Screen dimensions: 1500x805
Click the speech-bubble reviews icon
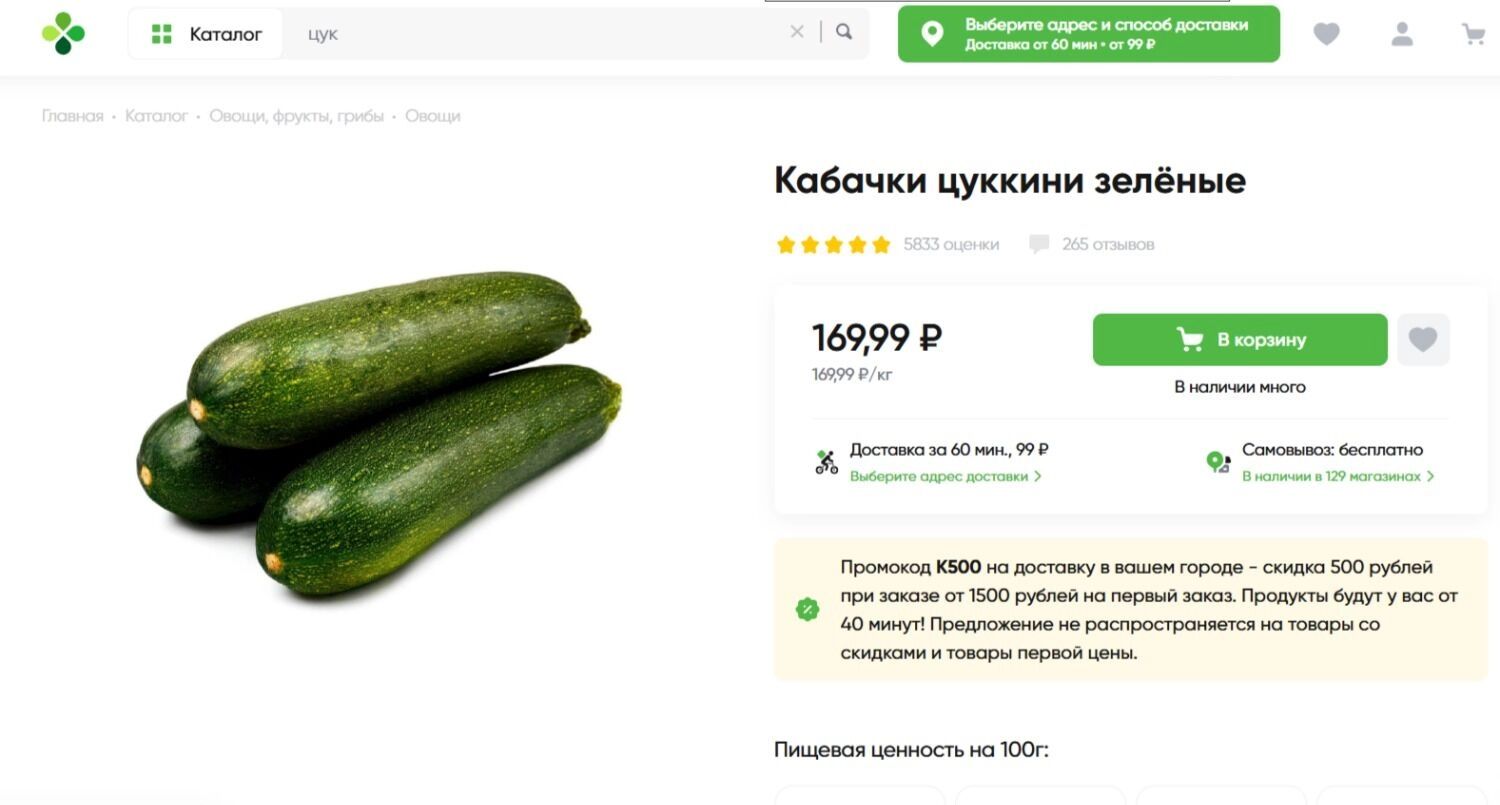click(x=1040, y=243)
